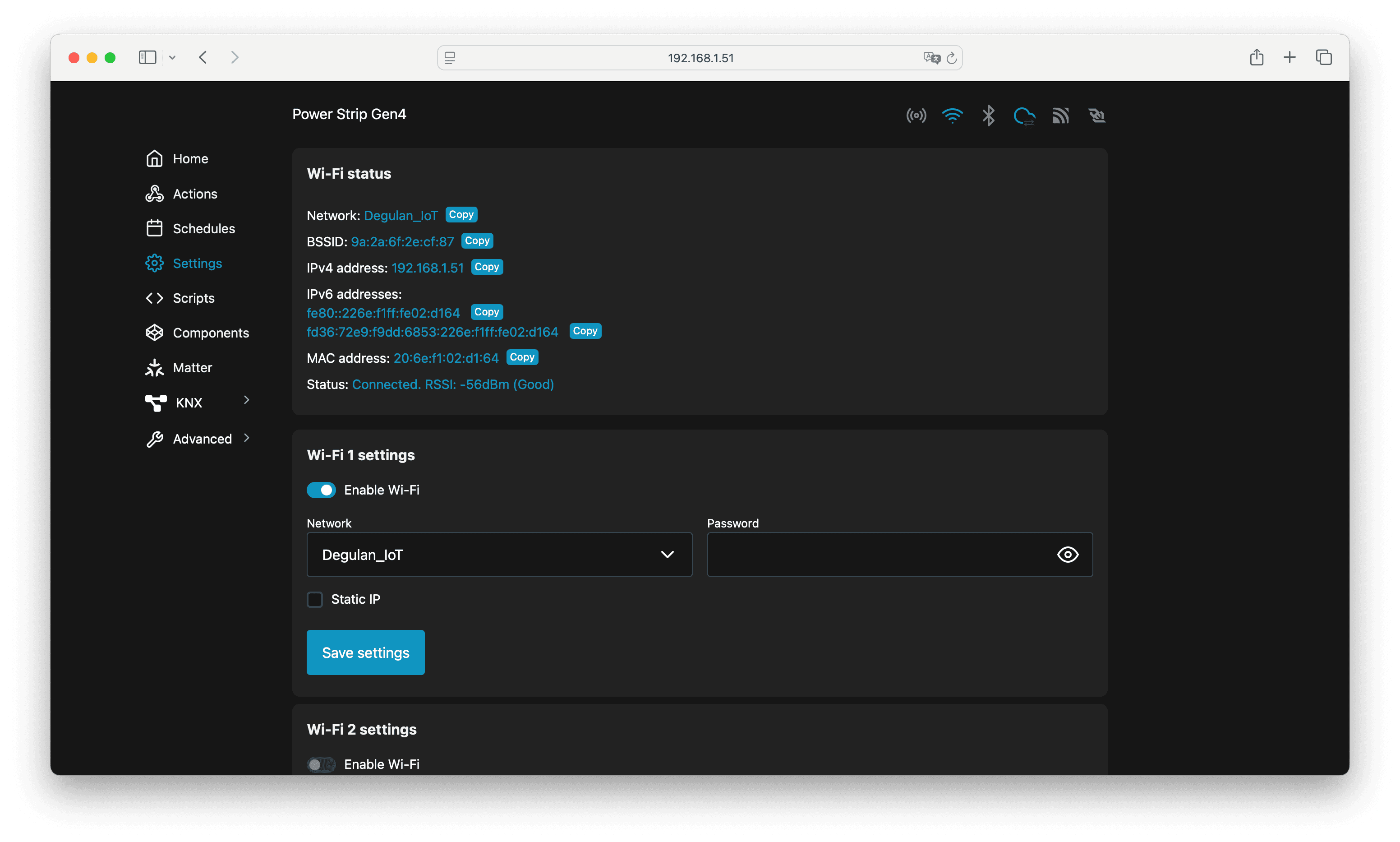The image size is (1400, 842).
Task: Expand the Advanced sidebar submenu
Action: click(x=246, y=438)
